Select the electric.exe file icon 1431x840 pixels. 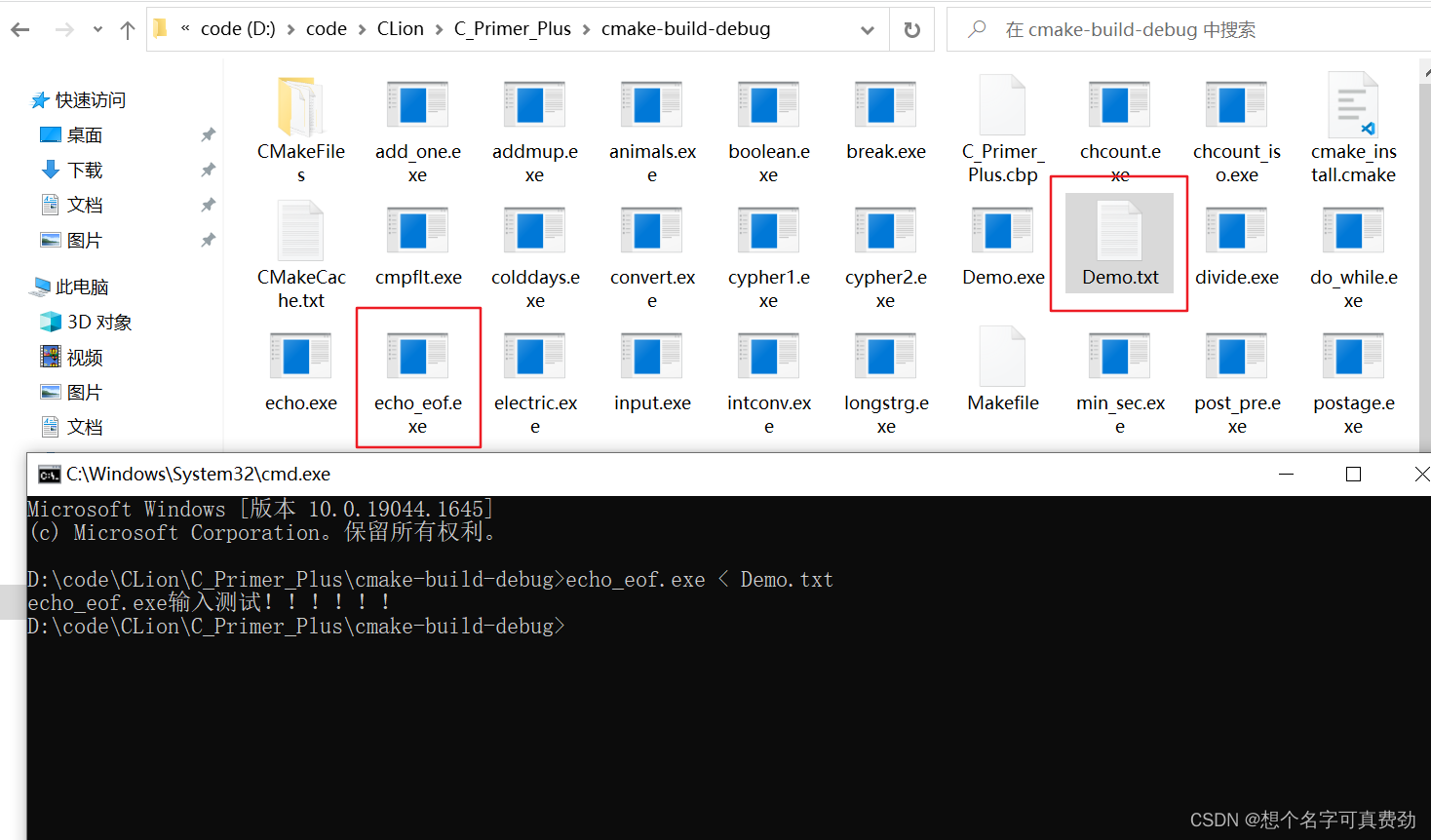pos(534,357)
